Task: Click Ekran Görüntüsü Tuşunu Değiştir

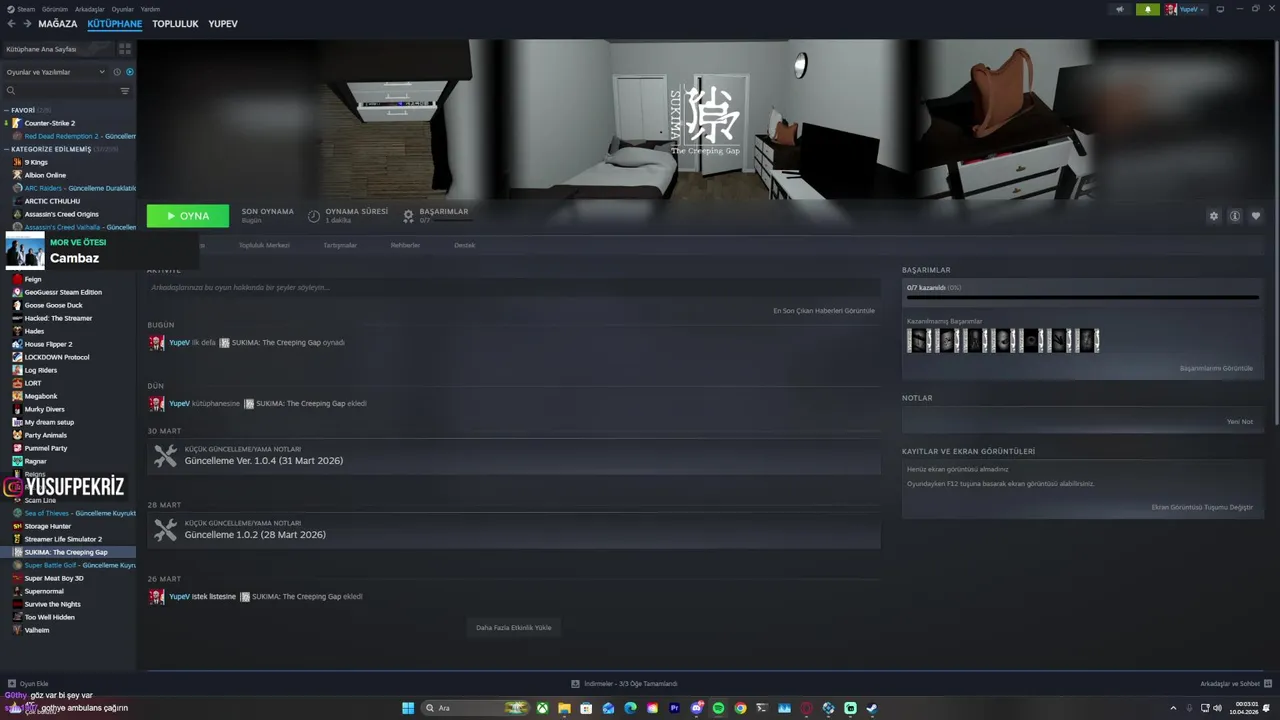Action: click(1202, 507)
